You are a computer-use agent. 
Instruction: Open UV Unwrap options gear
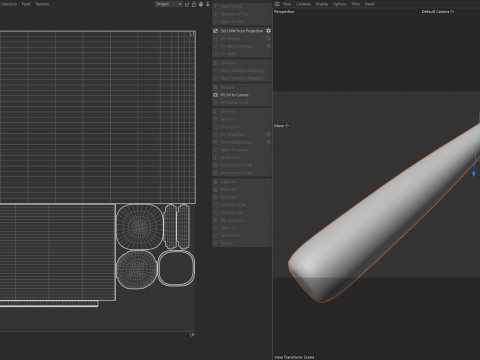pyautogui.click(x=268, y=39)
